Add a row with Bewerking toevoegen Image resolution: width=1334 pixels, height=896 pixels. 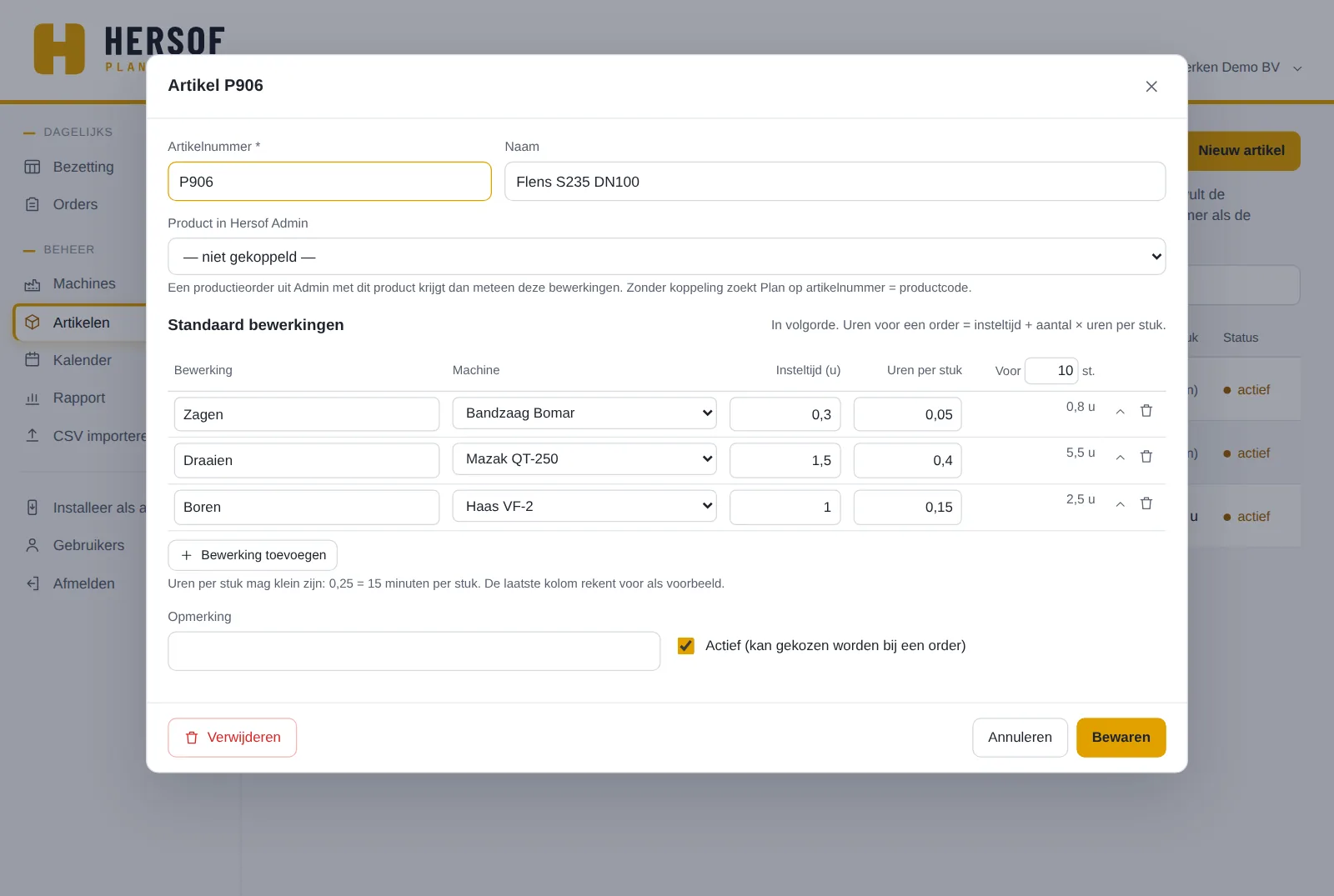[x=253, y=555]
